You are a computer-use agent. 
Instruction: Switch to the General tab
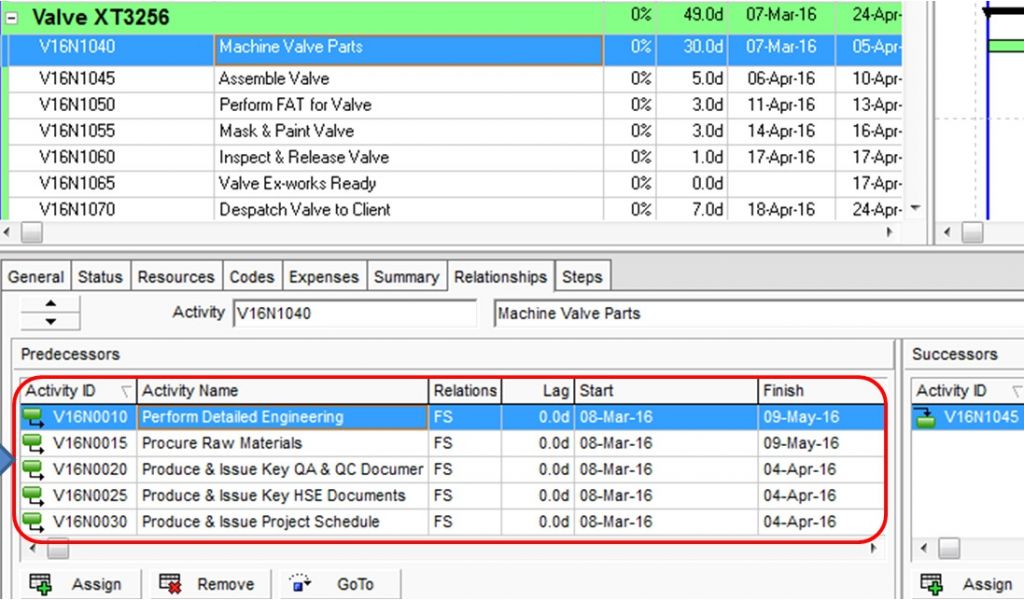point(36,277)
